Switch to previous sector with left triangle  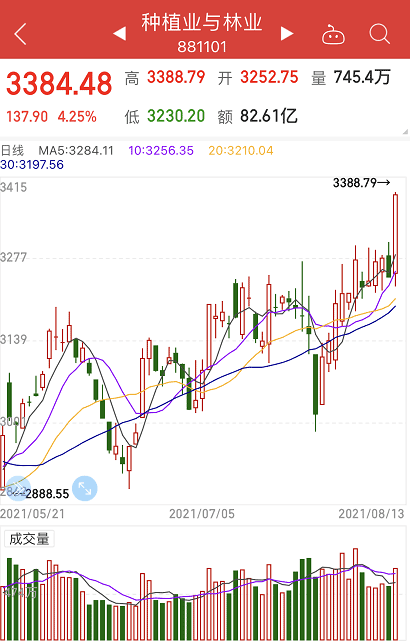(x=120, y=34)
